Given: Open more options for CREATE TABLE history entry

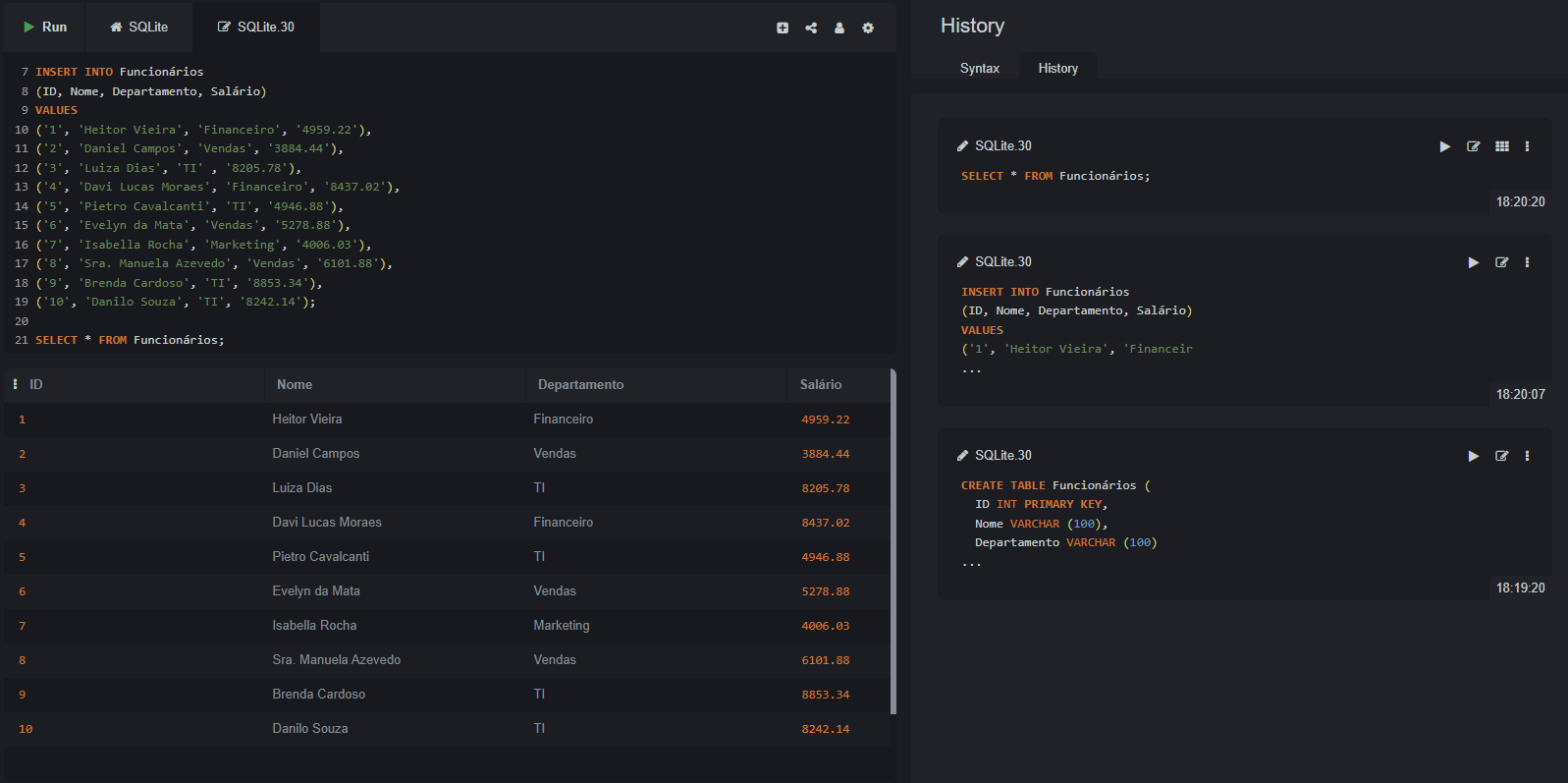Looking at the screenshot, I should [x=1527, y=456].
